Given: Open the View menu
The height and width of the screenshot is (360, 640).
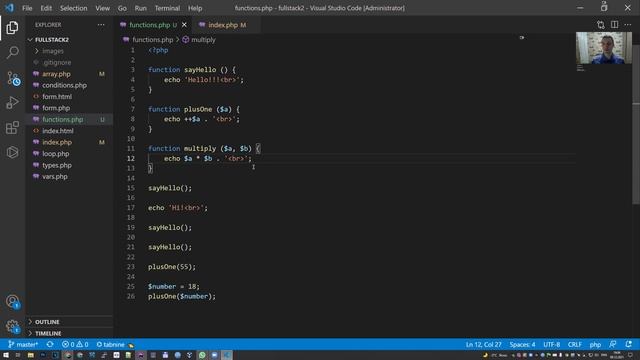Looking at the screenshot, I should pyautogui.click(x=102, y=8).
